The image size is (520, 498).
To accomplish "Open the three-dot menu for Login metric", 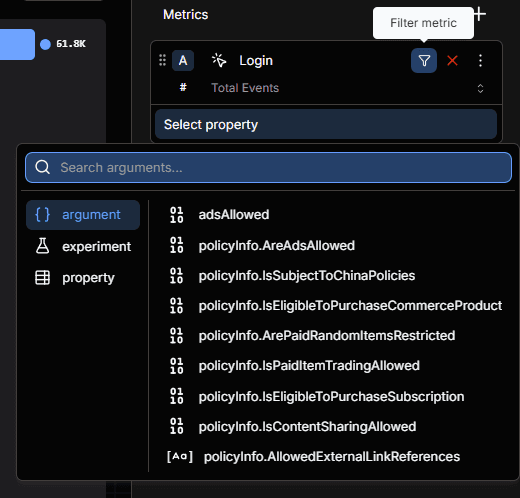I will pos(480,61).
